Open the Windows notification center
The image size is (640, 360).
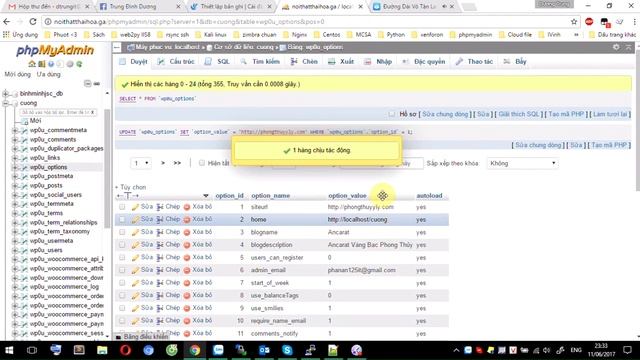point(627,350)
